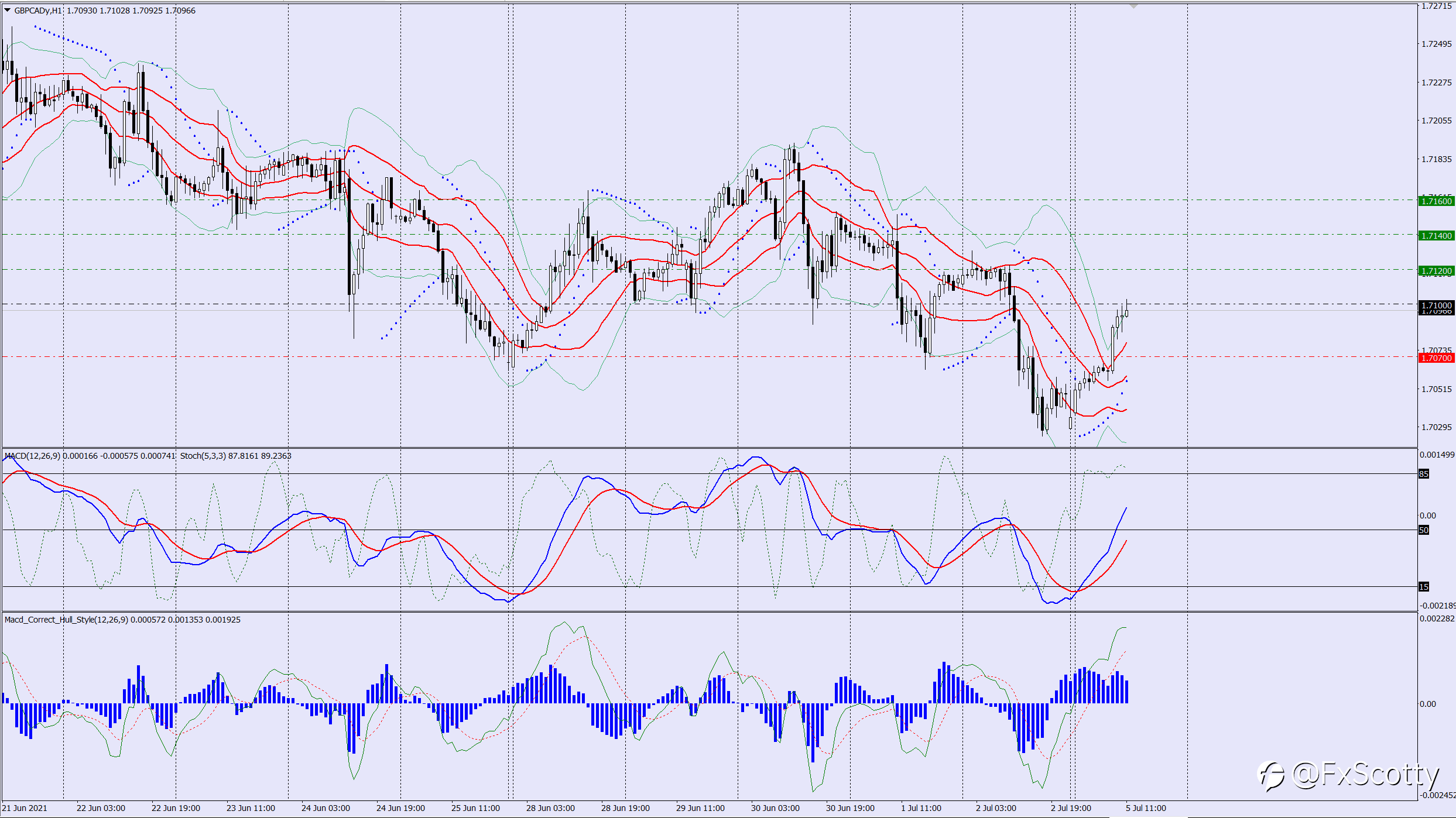Select the MACD(12,26,9) indicator label

coord(32,456)
